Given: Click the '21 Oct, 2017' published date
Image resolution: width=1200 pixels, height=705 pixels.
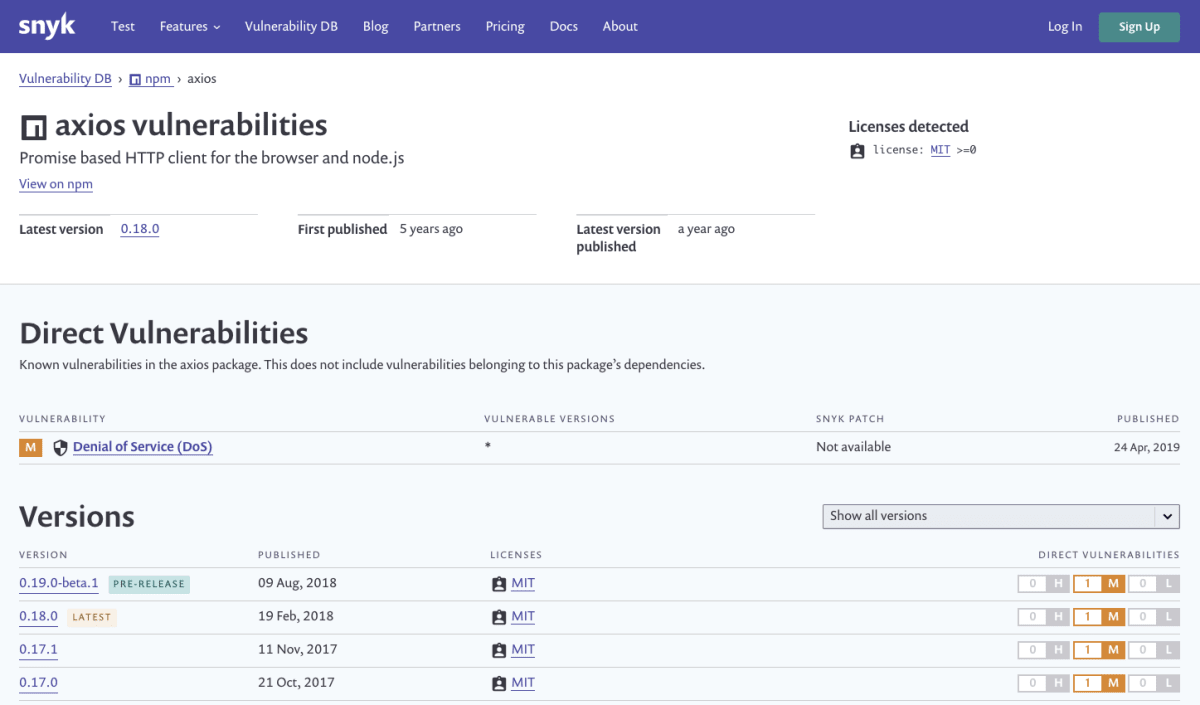Looking at the screenshot, I should [x=296, y=683].
